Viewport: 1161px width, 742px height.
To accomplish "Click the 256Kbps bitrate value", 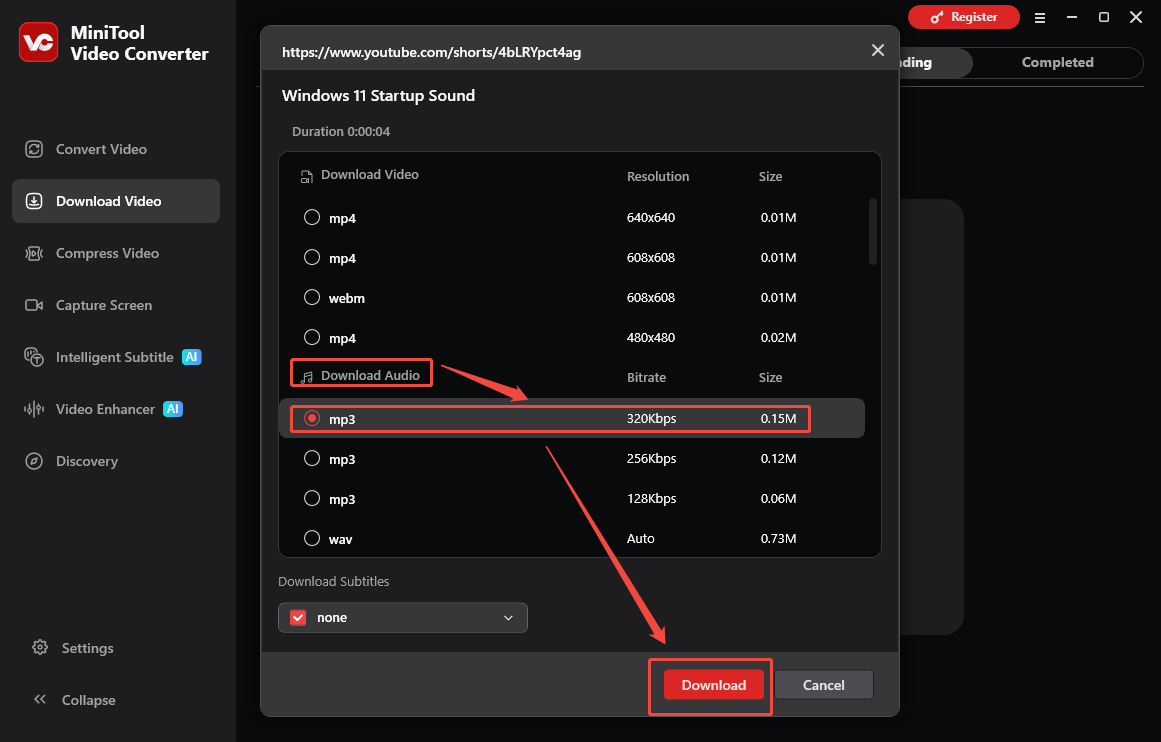I will [652, 458].
